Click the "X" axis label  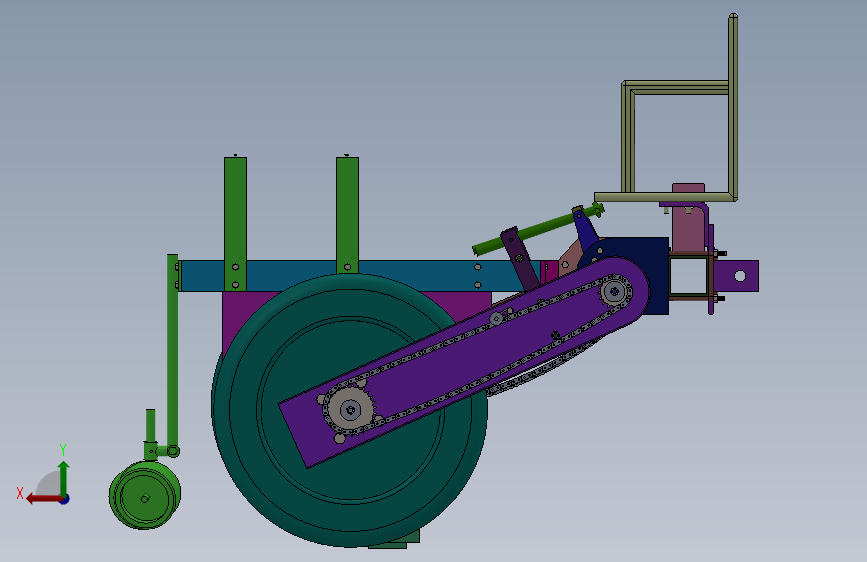pos(20,493)
